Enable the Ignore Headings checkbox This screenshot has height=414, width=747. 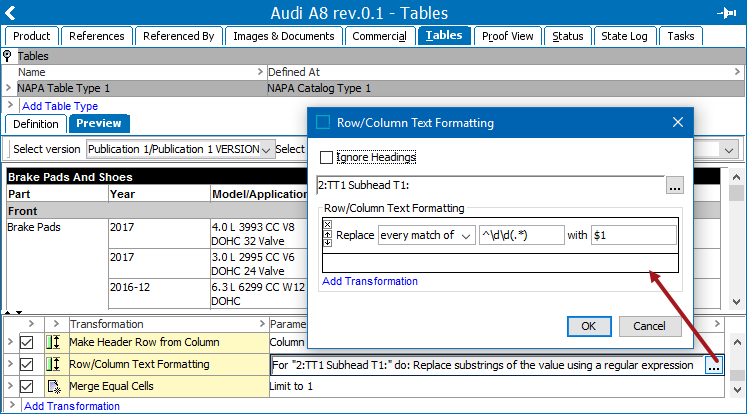[x=326, y=157]
